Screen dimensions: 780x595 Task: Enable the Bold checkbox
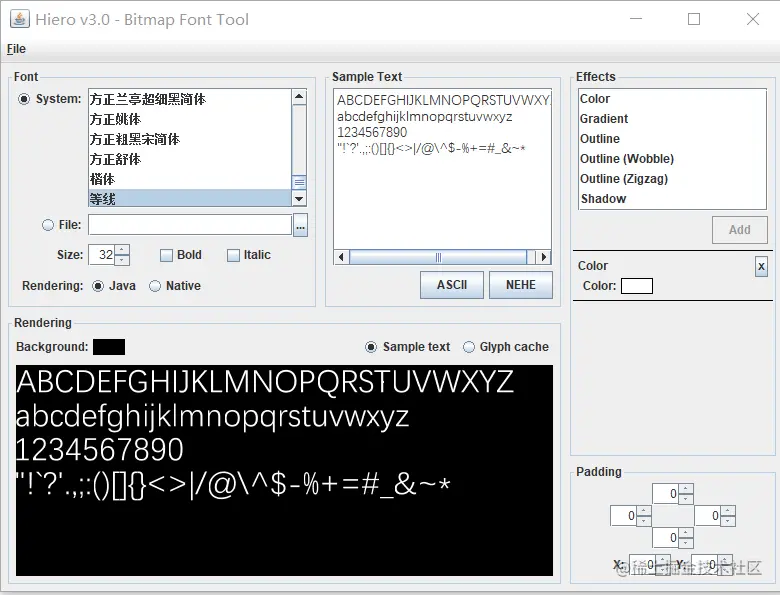coord(166,255)
